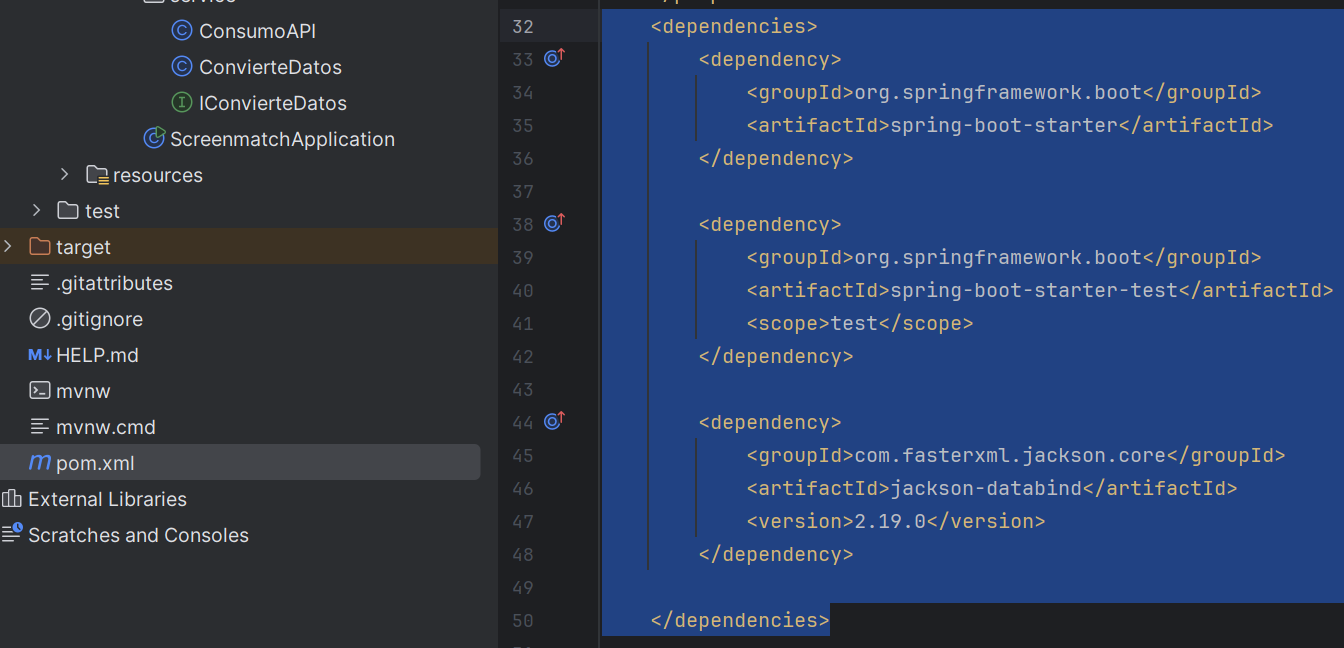
Task: Select the mvnw.cmd file
Action: pyautogui.click(x=106, y=427)
